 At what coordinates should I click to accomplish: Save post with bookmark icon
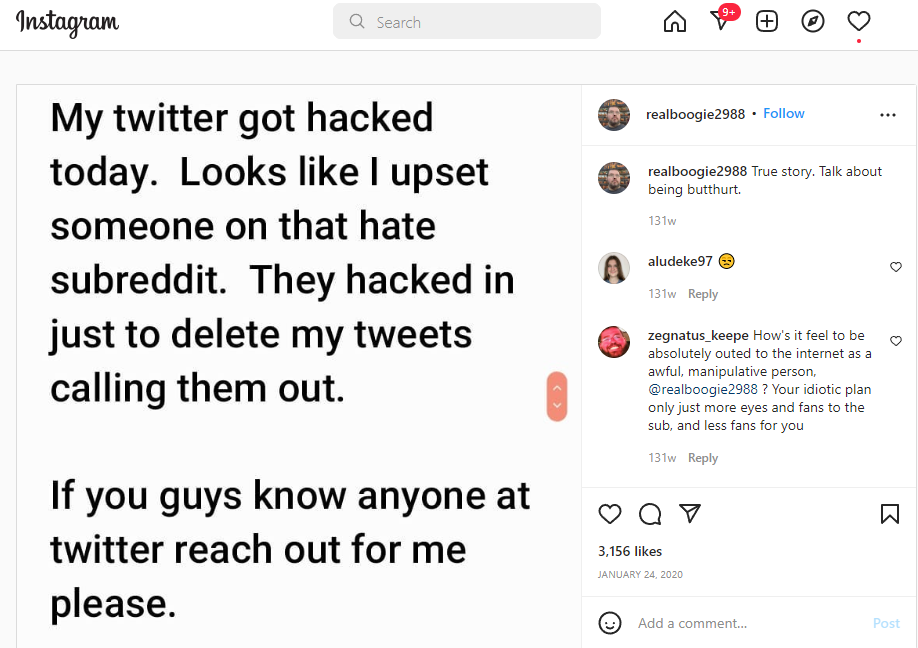click(889, 514)
